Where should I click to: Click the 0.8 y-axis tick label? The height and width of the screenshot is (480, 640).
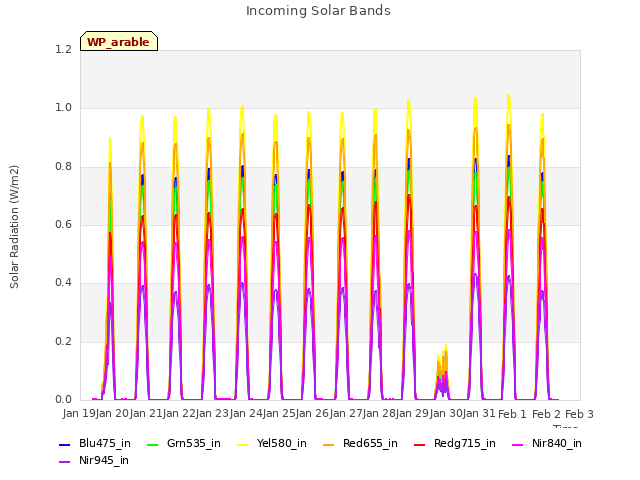point(63,167)
